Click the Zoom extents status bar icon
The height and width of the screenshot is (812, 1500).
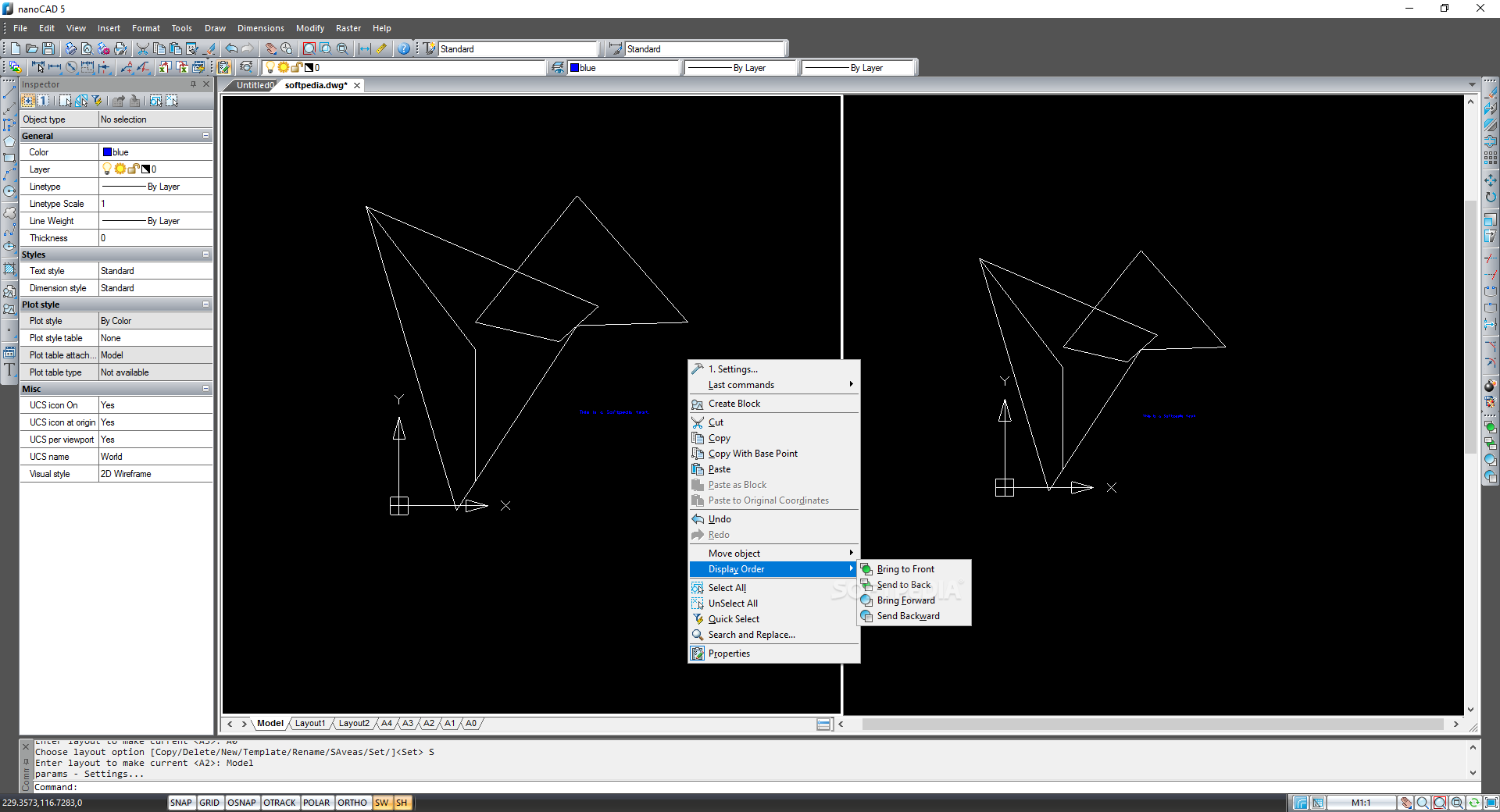[1439, 803]
